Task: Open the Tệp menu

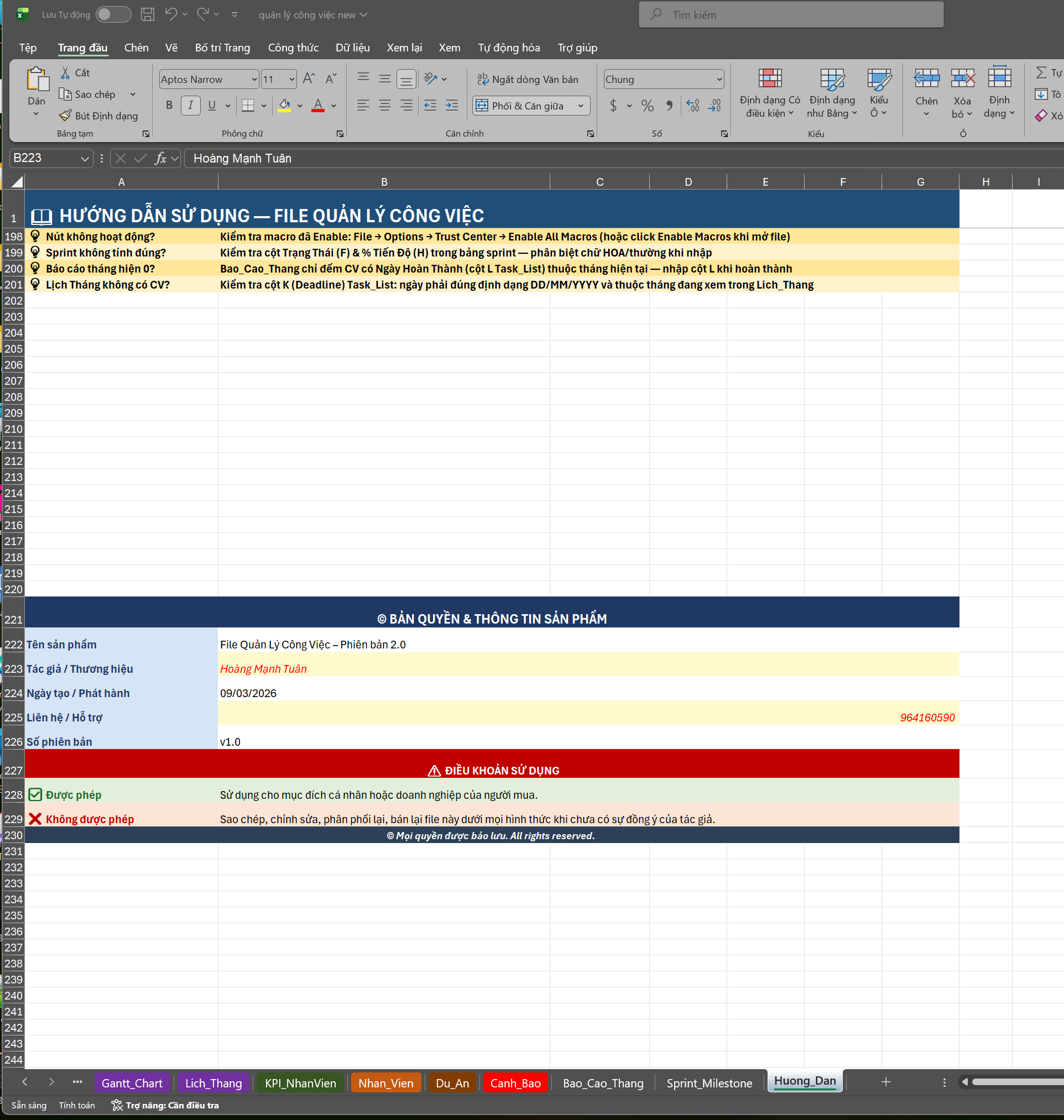Action: 28,48
